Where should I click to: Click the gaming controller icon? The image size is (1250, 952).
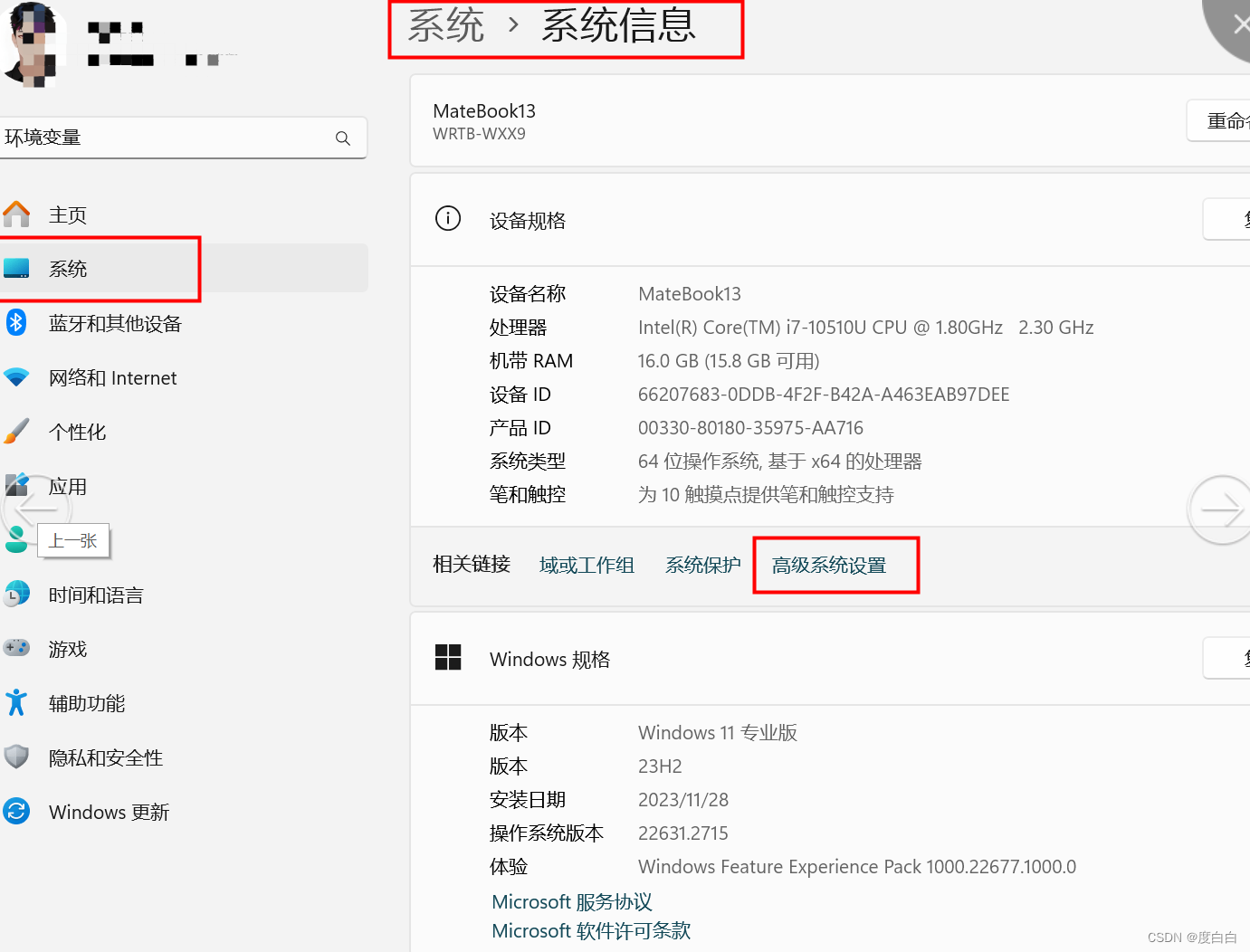click(x=16, y=648)
